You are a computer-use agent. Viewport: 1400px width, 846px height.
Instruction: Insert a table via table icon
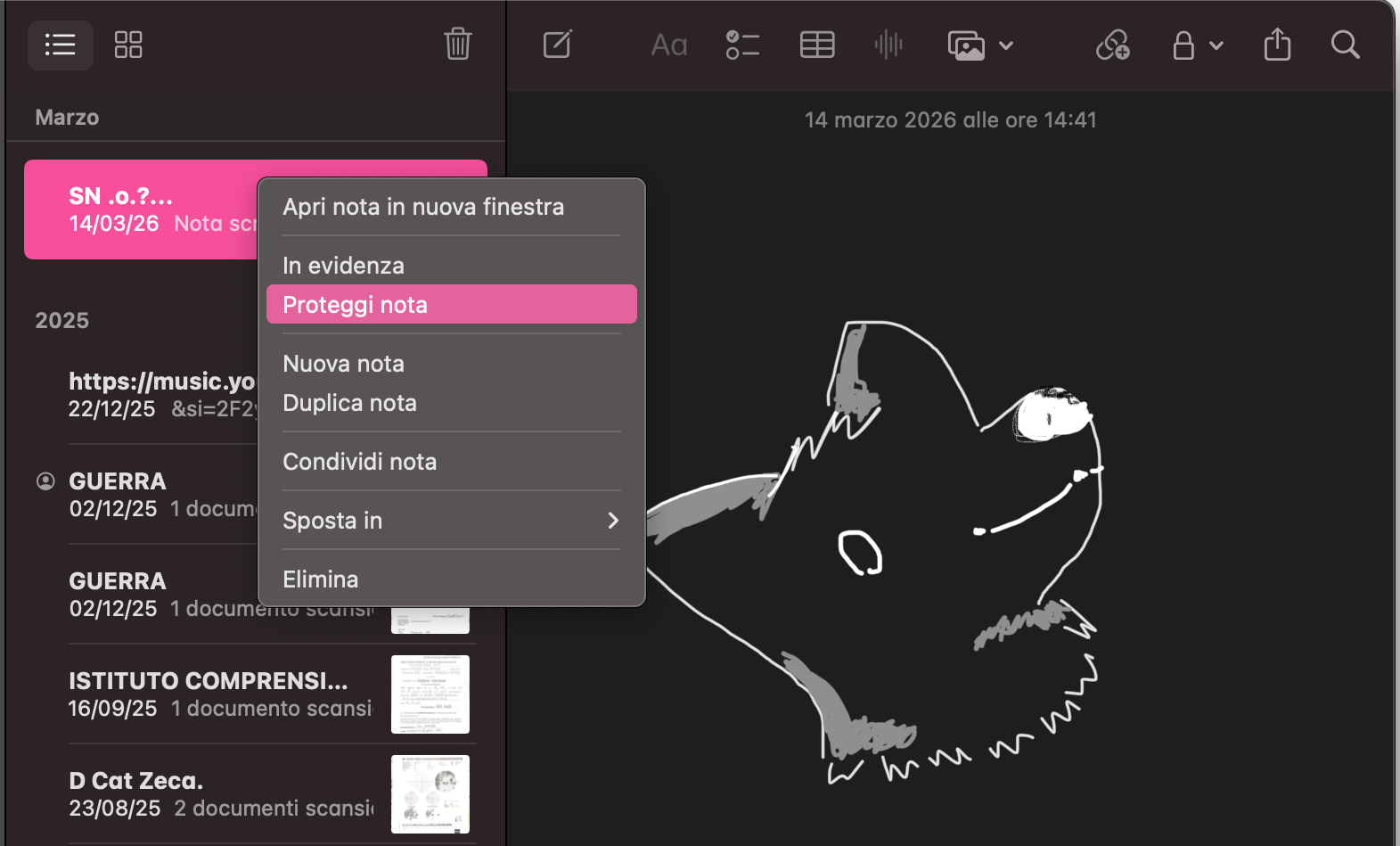pos(817,45)
